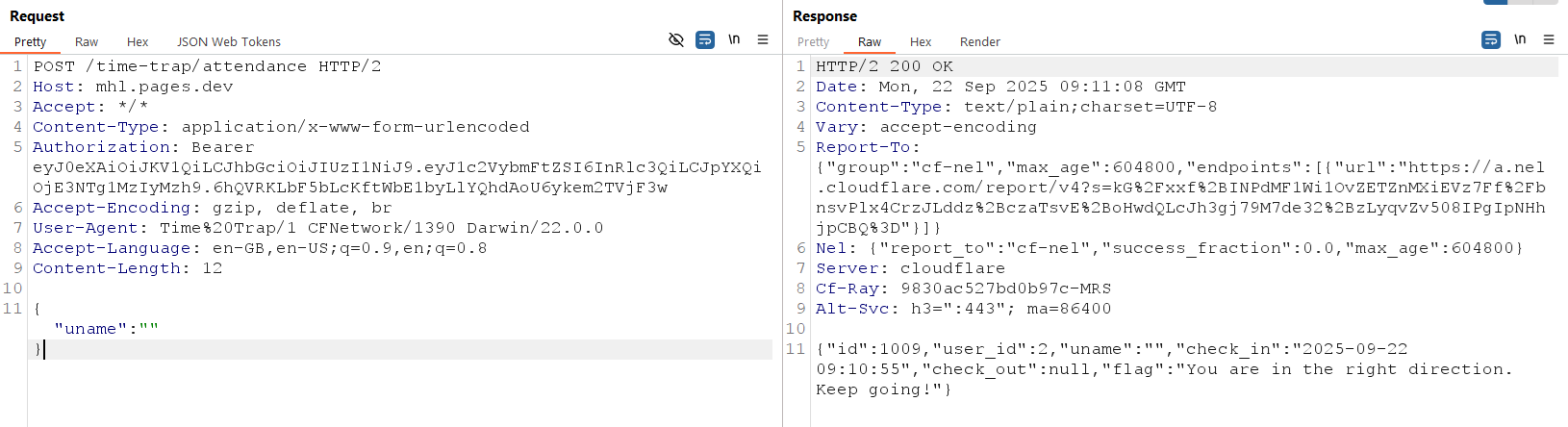Open the Response Render tab
The image size is (1568, 427).
click(979, 42)
